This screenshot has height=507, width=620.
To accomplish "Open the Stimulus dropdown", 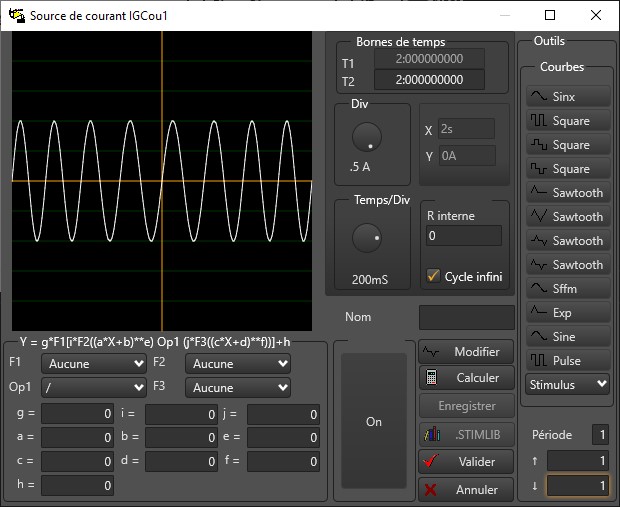I will (x=567, y=384).
